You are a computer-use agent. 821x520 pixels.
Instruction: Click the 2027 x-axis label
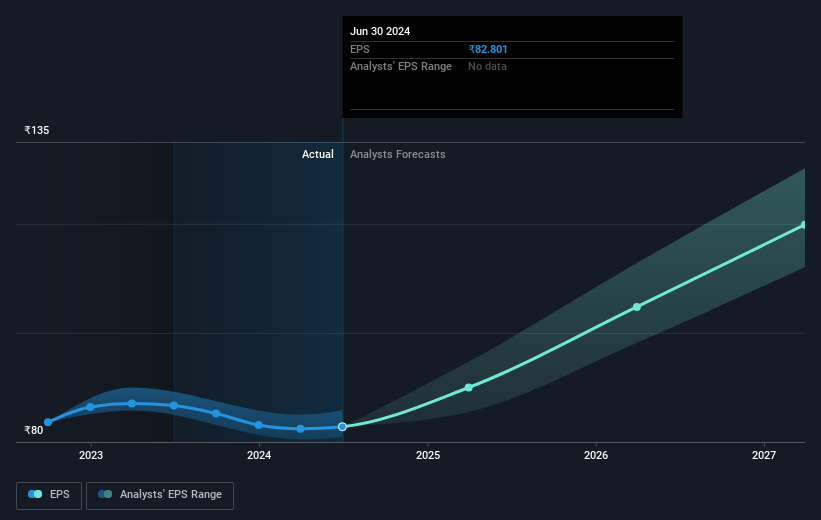coord(764,455)
